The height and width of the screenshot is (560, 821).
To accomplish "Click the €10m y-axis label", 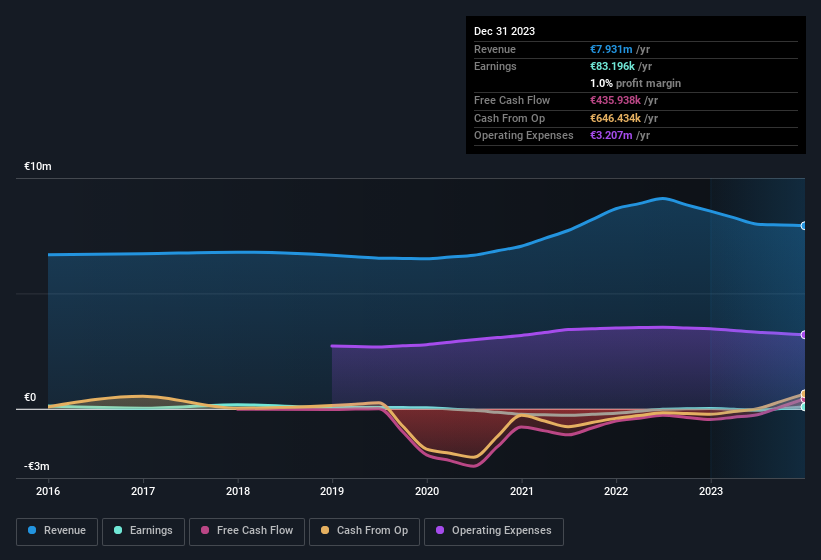I will tap(38, 166).
